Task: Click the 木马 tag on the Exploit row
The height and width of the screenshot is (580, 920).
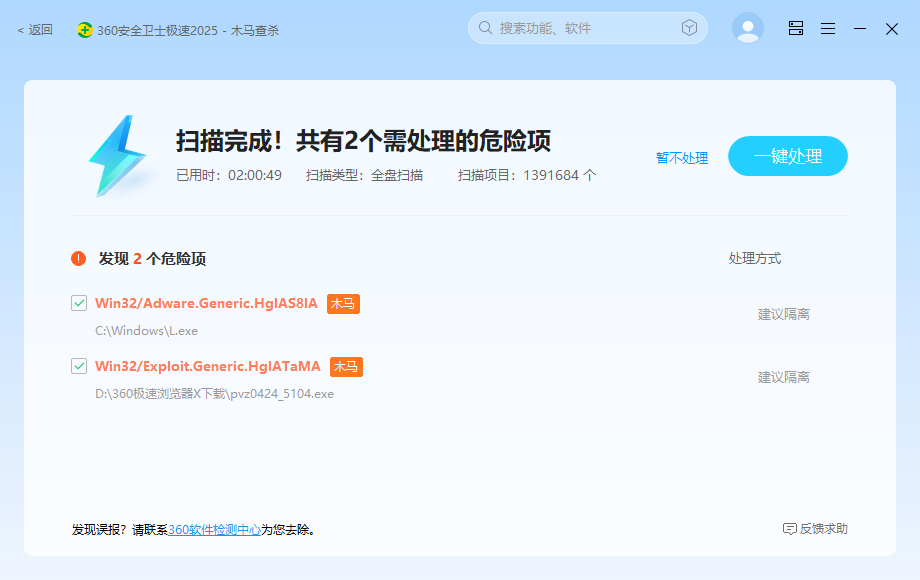Action: (x=346, y=367)
